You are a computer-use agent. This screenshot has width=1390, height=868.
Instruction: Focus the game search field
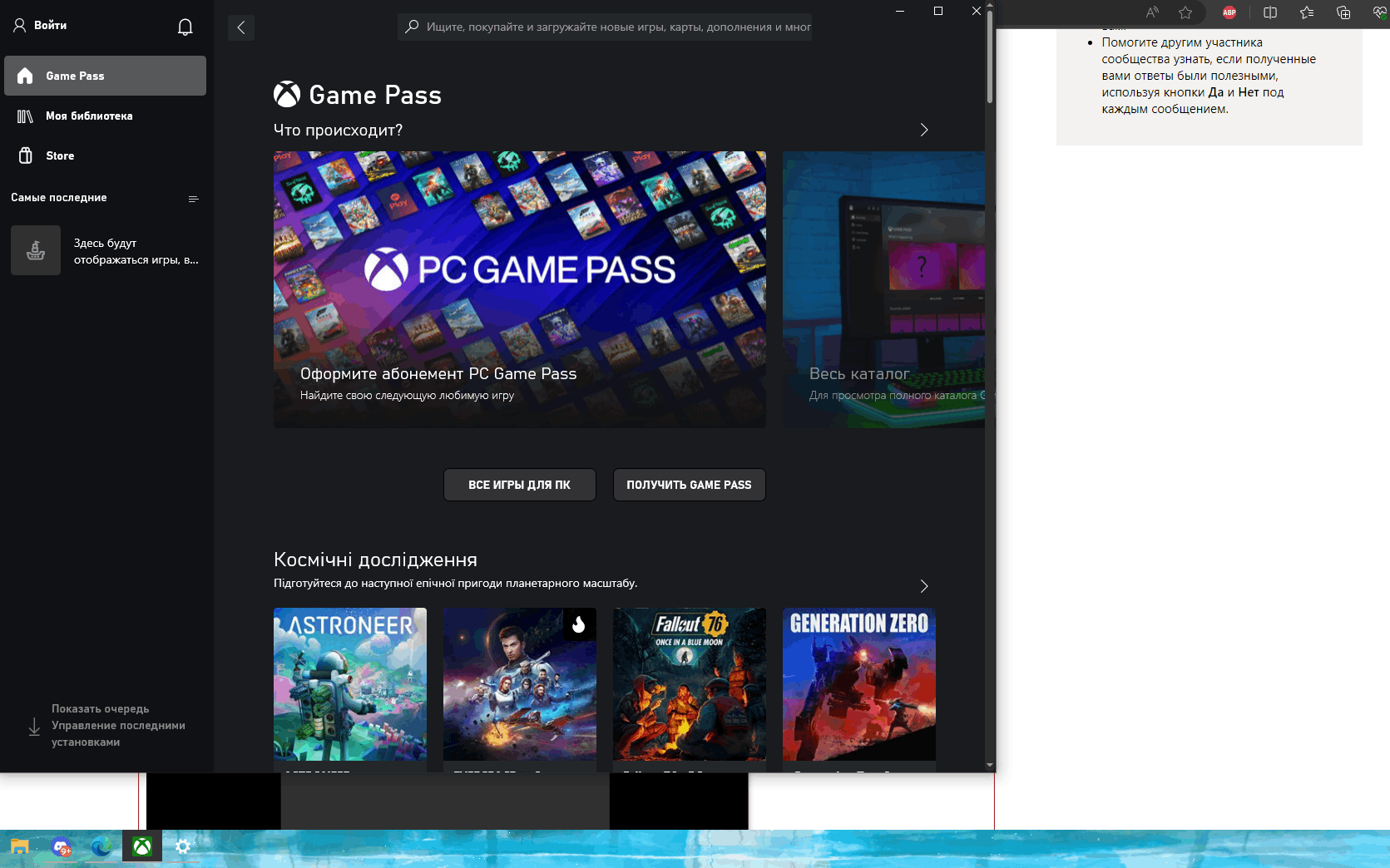(605, 27)
